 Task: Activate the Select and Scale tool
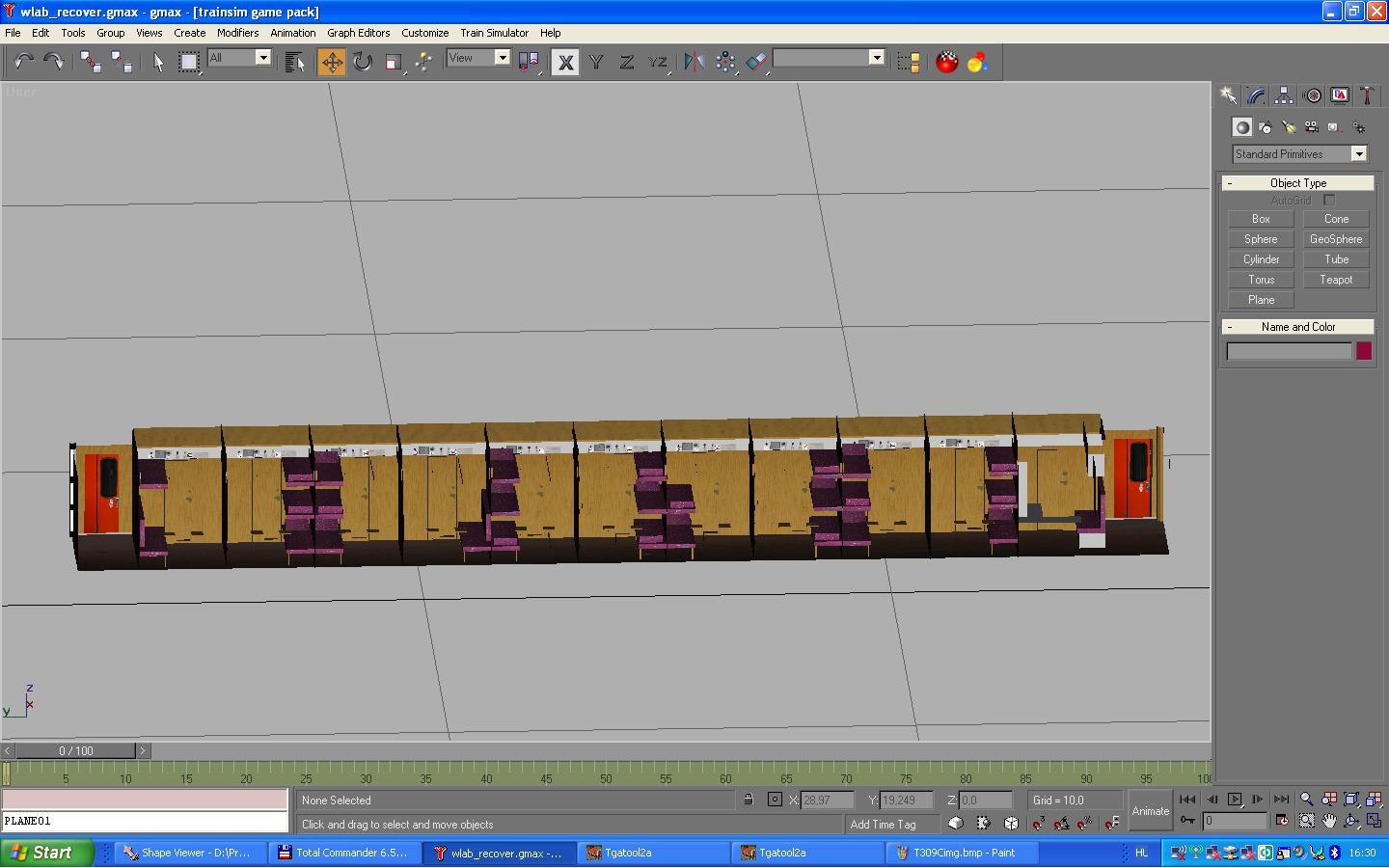pyautogui.click(x=393, y=62)
